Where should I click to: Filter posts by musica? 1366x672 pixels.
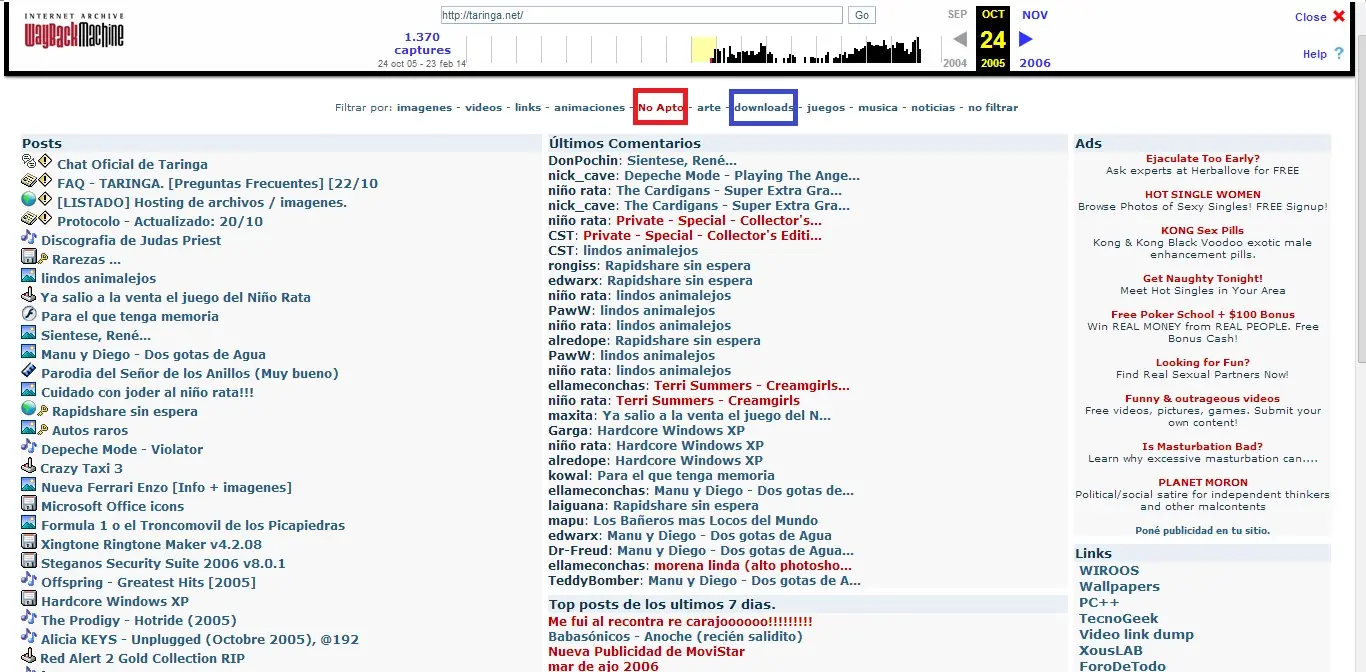(x=878, y=107)
